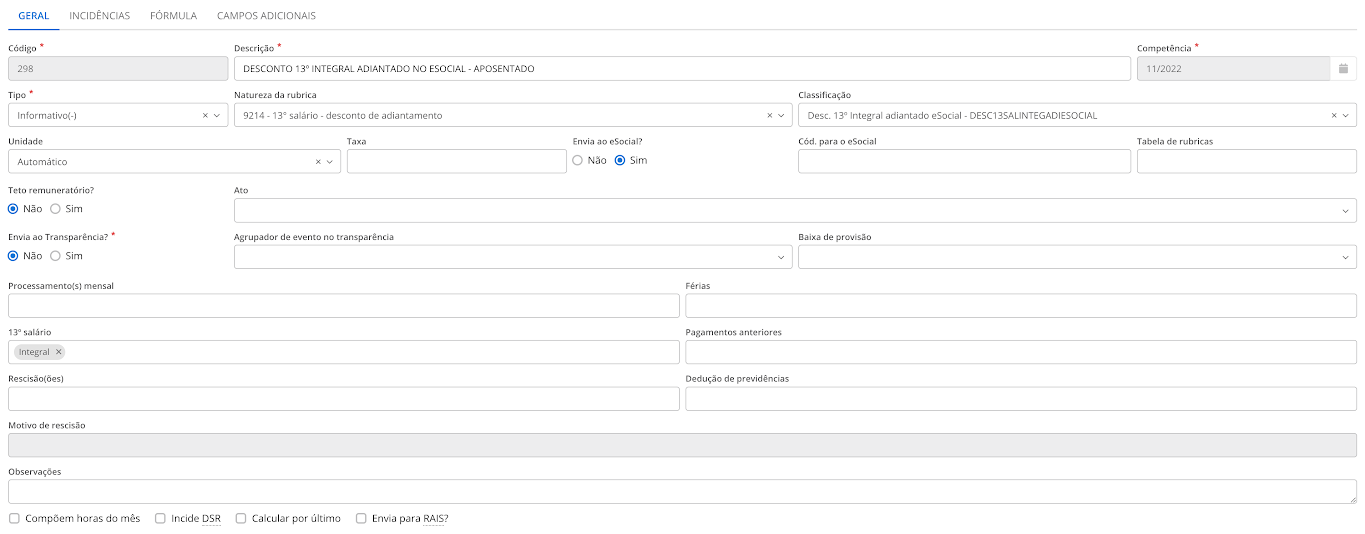Clear the Classificação field selection
Screen dimensions: 1365x534
point(1333,115)
